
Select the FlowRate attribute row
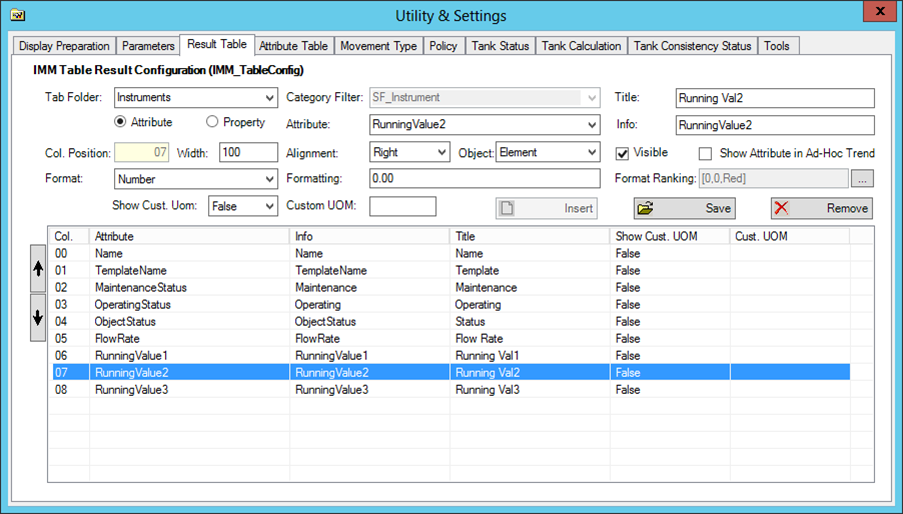tap(452, 338)
